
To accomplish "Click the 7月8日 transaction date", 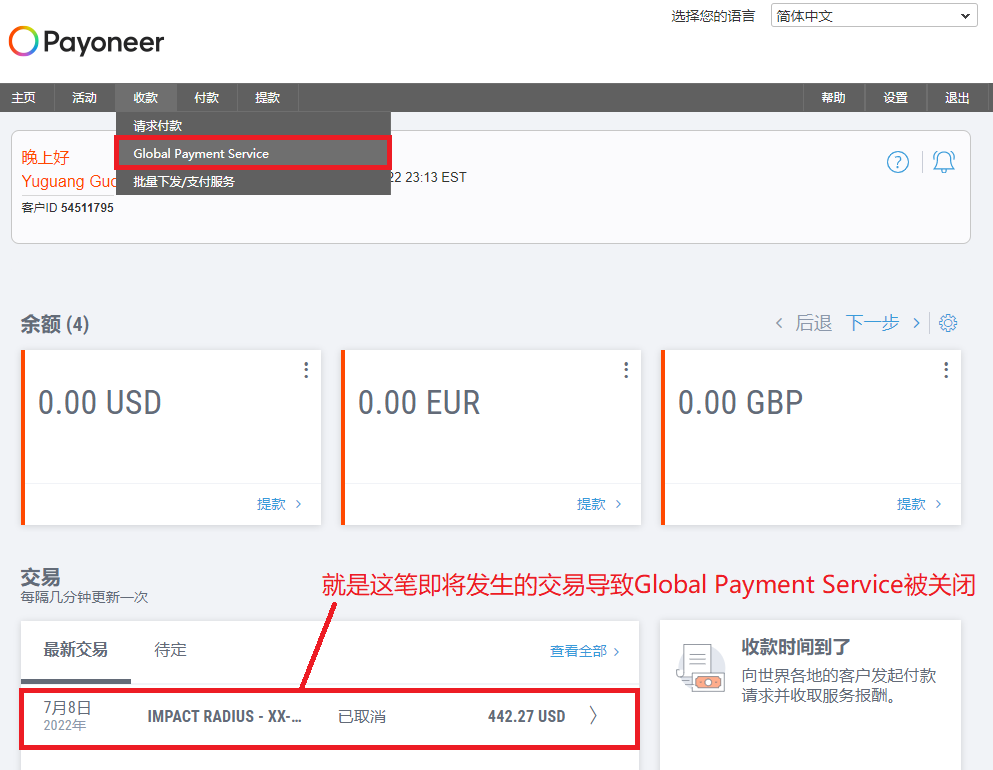I will click(x=67, y=707).
